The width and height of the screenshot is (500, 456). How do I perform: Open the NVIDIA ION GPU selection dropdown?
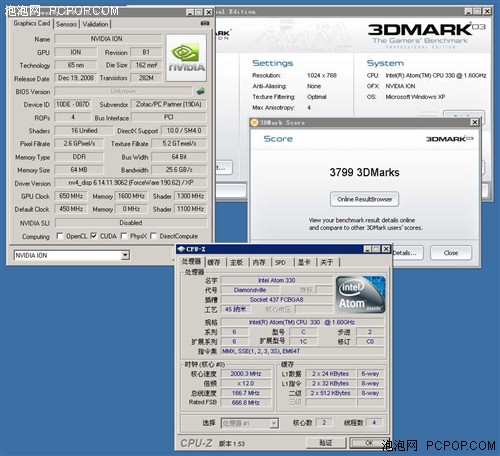pos(125,255)
